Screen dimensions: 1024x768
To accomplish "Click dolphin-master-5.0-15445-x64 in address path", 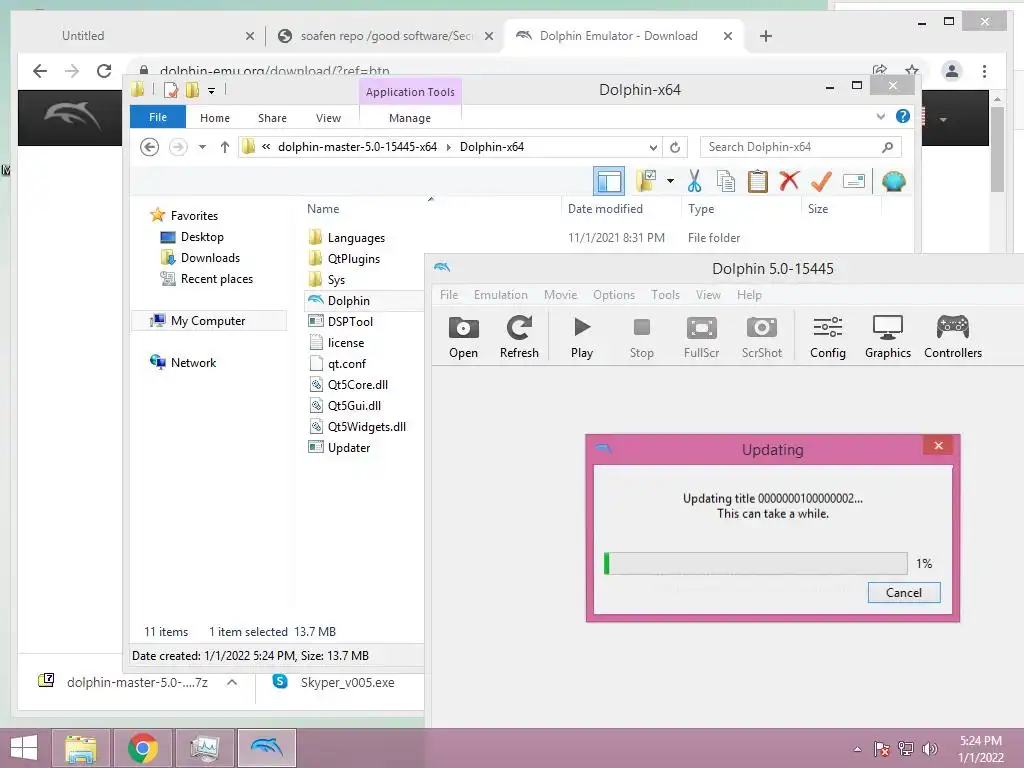I will click(x=357, y=147).
